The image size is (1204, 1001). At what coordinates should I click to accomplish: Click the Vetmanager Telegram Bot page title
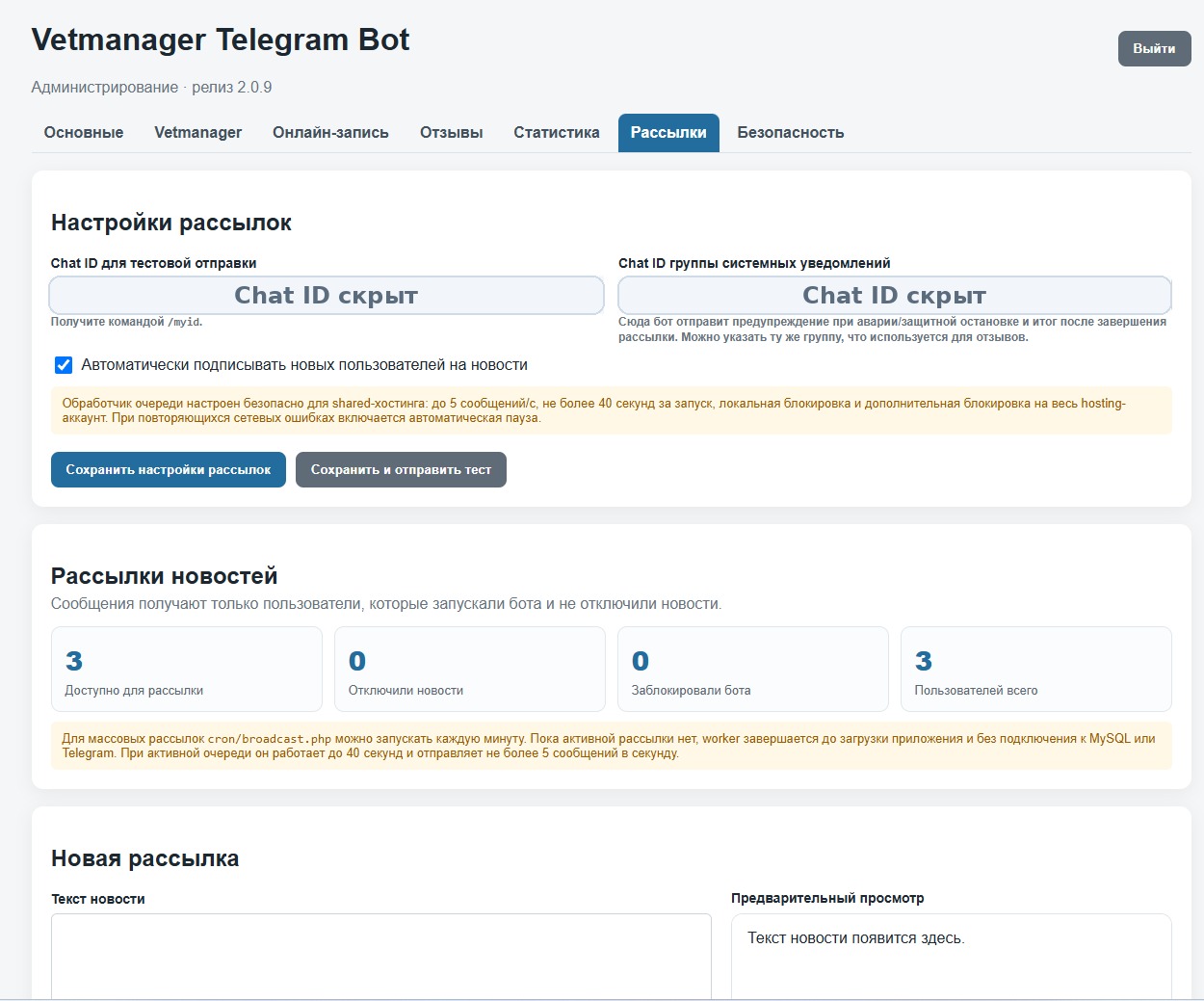coord(221,40)
